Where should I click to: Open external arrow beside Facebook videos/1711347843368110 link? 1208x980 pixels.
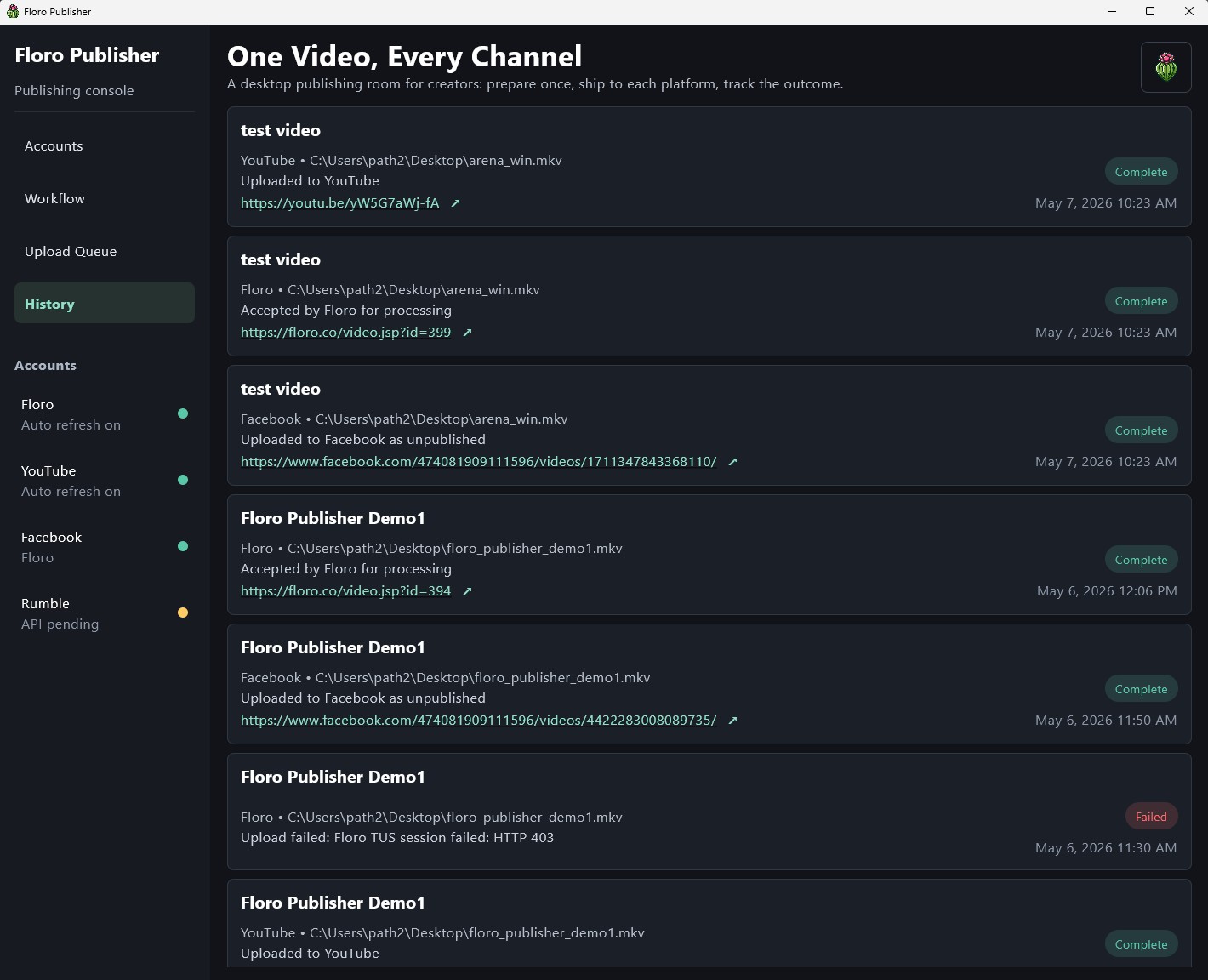[x=732, y=462]
